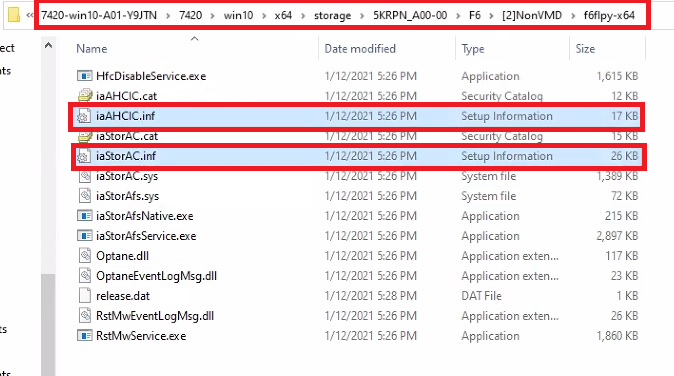Select the iaStorAC.cat file name
Image resolution: width=674 pixels, height=376 pixels.
(127, 136)
